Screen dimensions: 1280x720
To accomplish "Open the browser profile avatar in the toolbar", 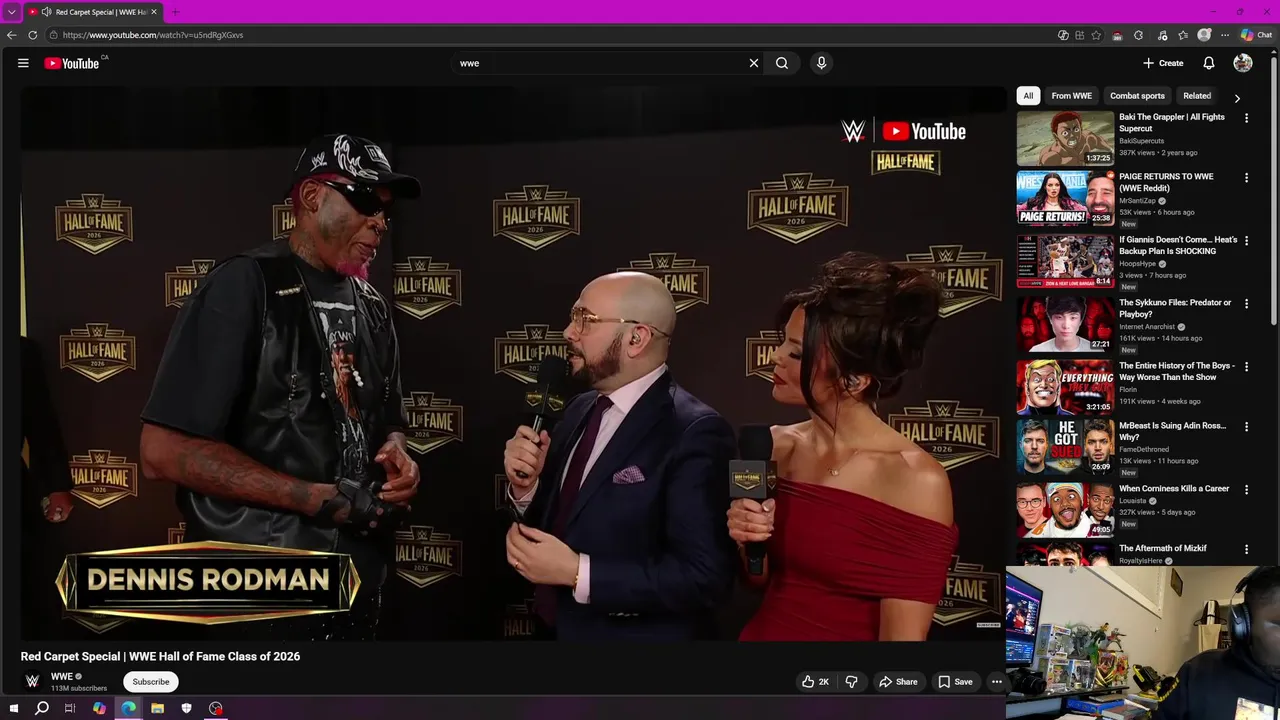I will (x=1204, y=35).
